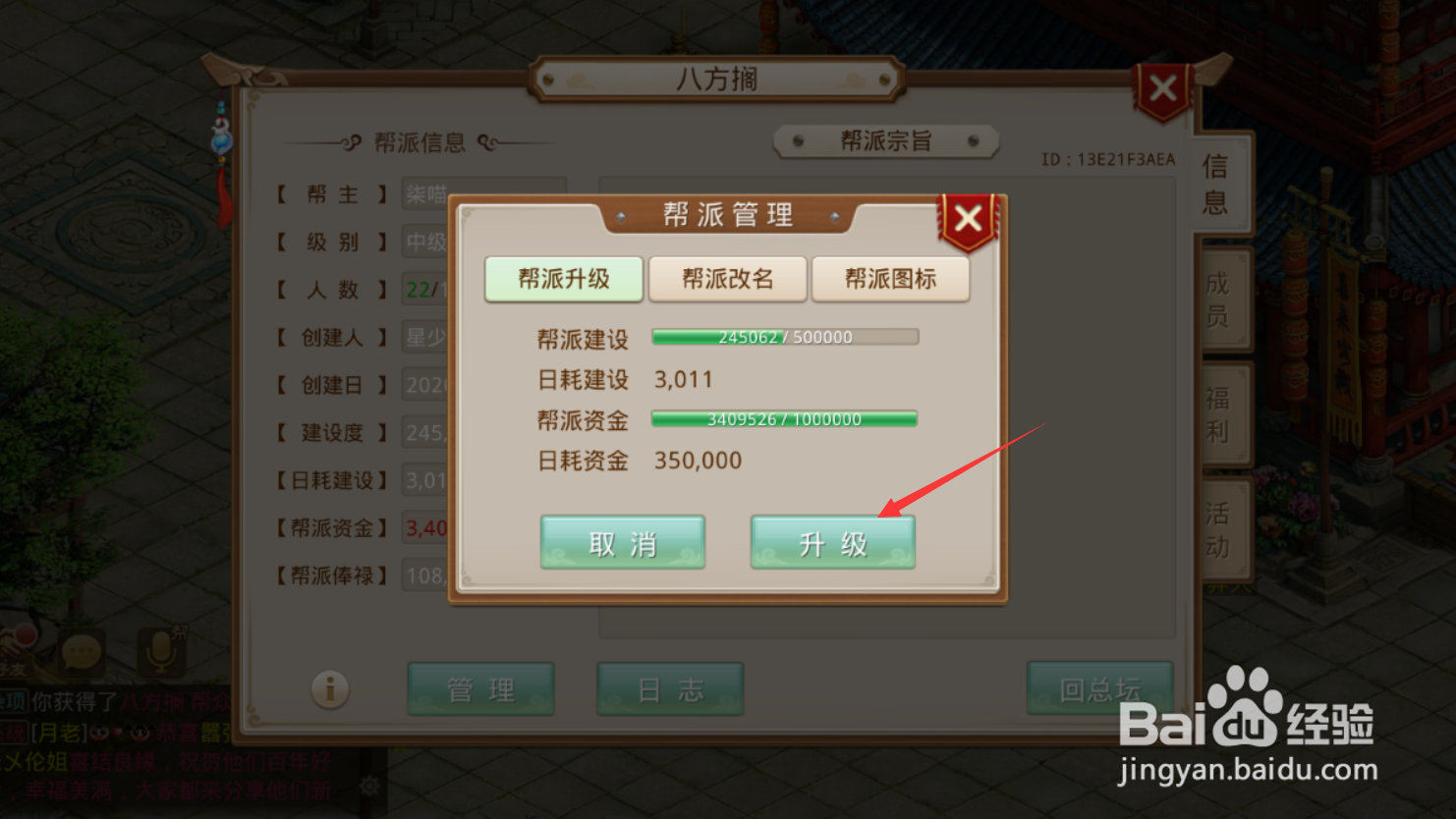Click the 帮派建设 progress bar
Screen dimensions: 1456x819
click(785, 337)
